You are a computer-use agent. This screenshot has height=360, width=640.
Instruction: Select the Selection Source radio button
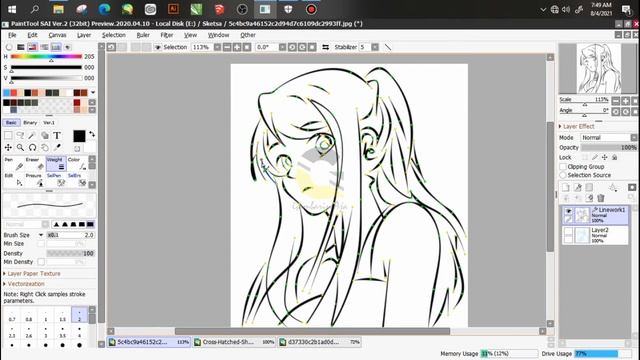[x=563, y=175]
